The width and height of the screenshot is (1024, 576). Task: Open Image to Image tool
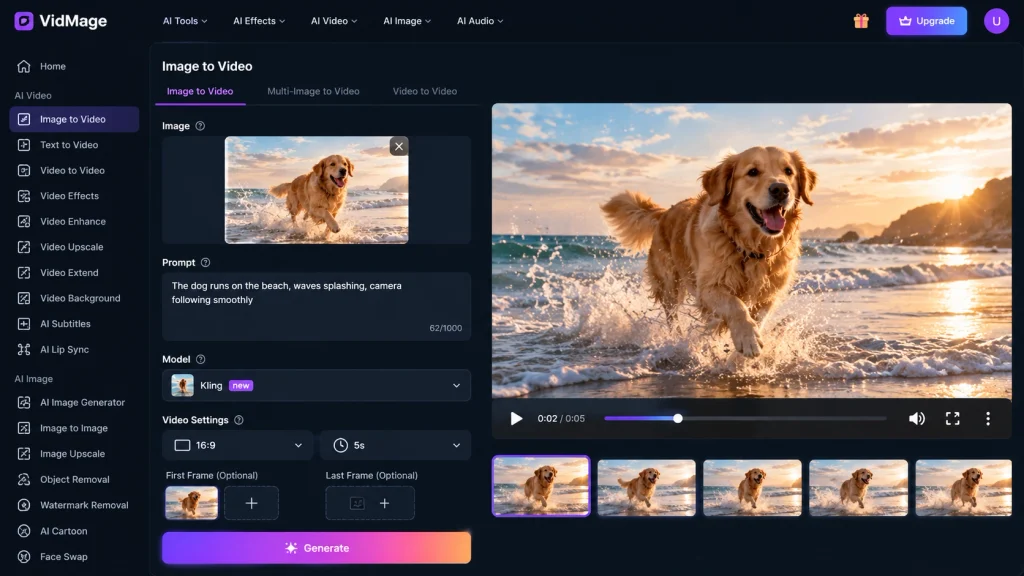coord(74,428)
